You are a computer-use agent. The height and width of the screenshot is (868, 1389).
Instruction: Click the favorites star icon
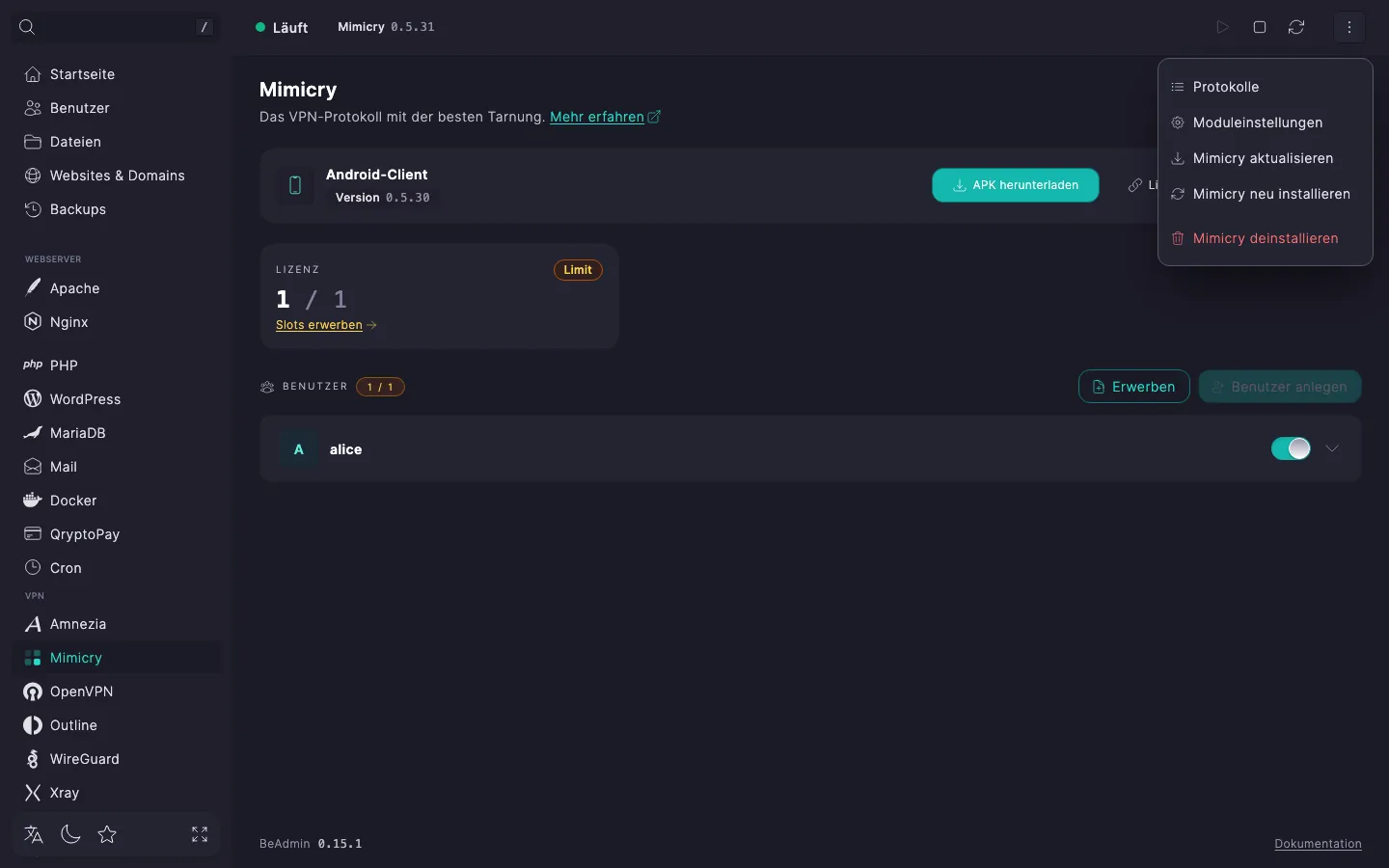(x=107, y=834)
